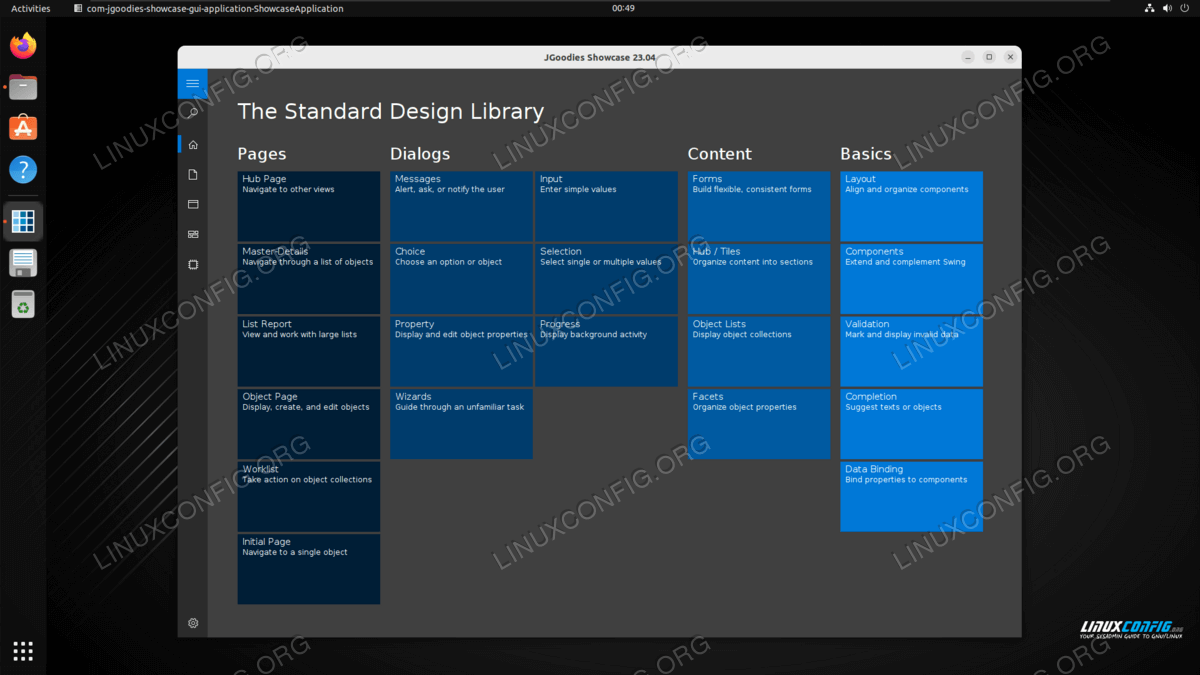Open the Choice dialog tile
The width and height of the screenshot is (1200, 675).
[461, 279]
